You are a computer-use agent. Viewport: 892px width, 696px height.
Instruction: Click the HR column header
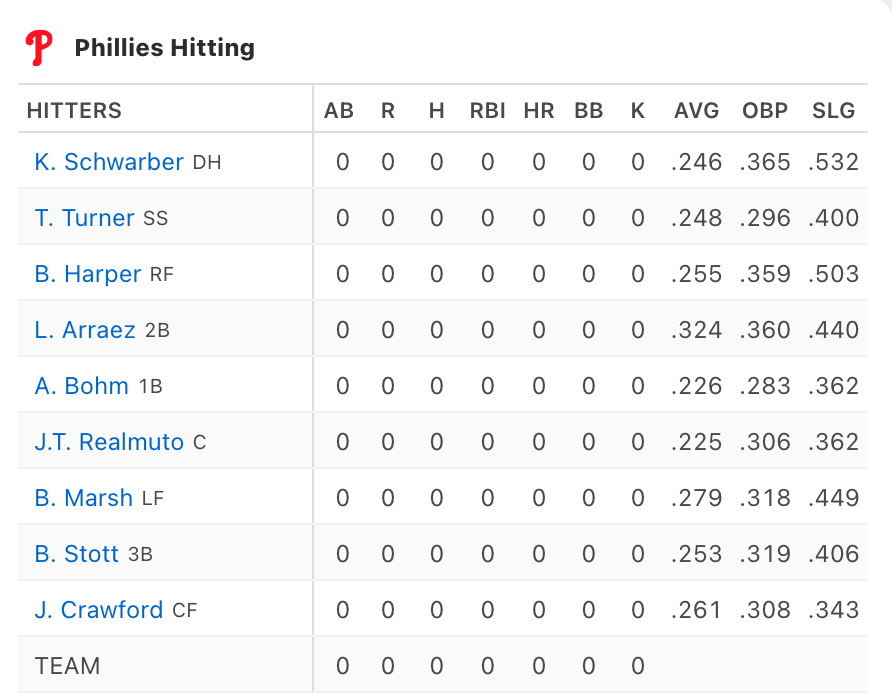[x=539, y=110]
